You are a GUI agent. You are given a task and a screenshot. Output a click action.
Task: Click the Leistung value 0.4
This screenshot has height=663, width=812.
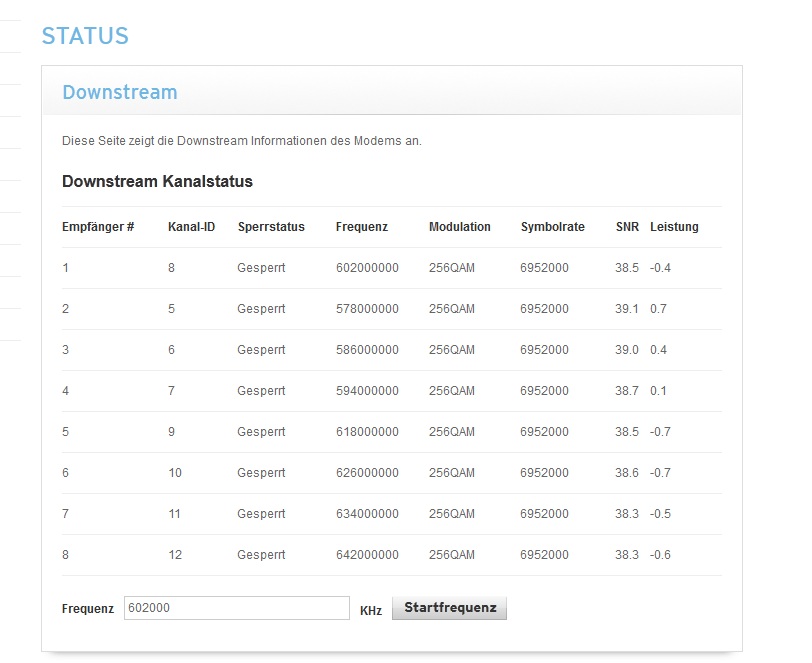658,350
